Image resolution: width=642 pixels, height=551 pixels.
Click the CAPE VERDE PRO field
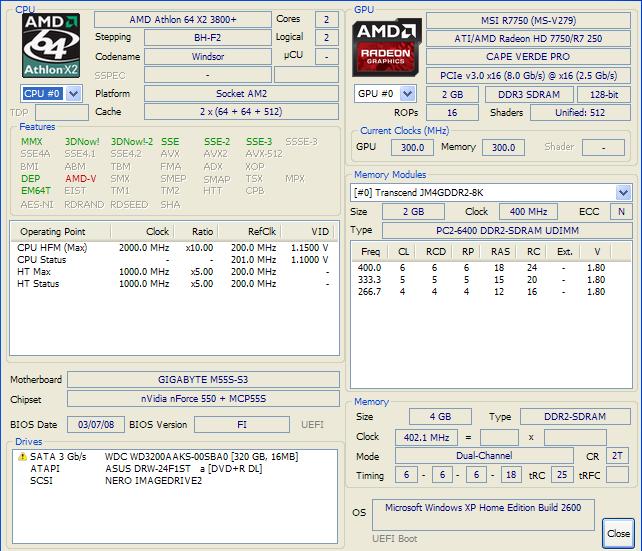(528, 56)
